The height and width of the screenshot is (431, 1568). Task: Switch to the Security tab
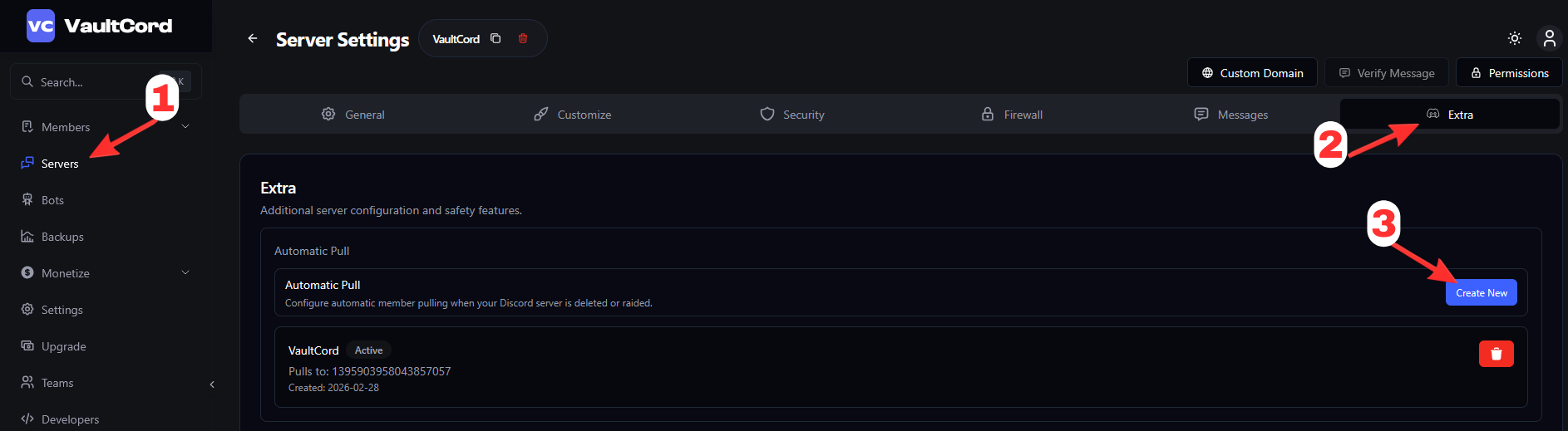pos(792,115)
